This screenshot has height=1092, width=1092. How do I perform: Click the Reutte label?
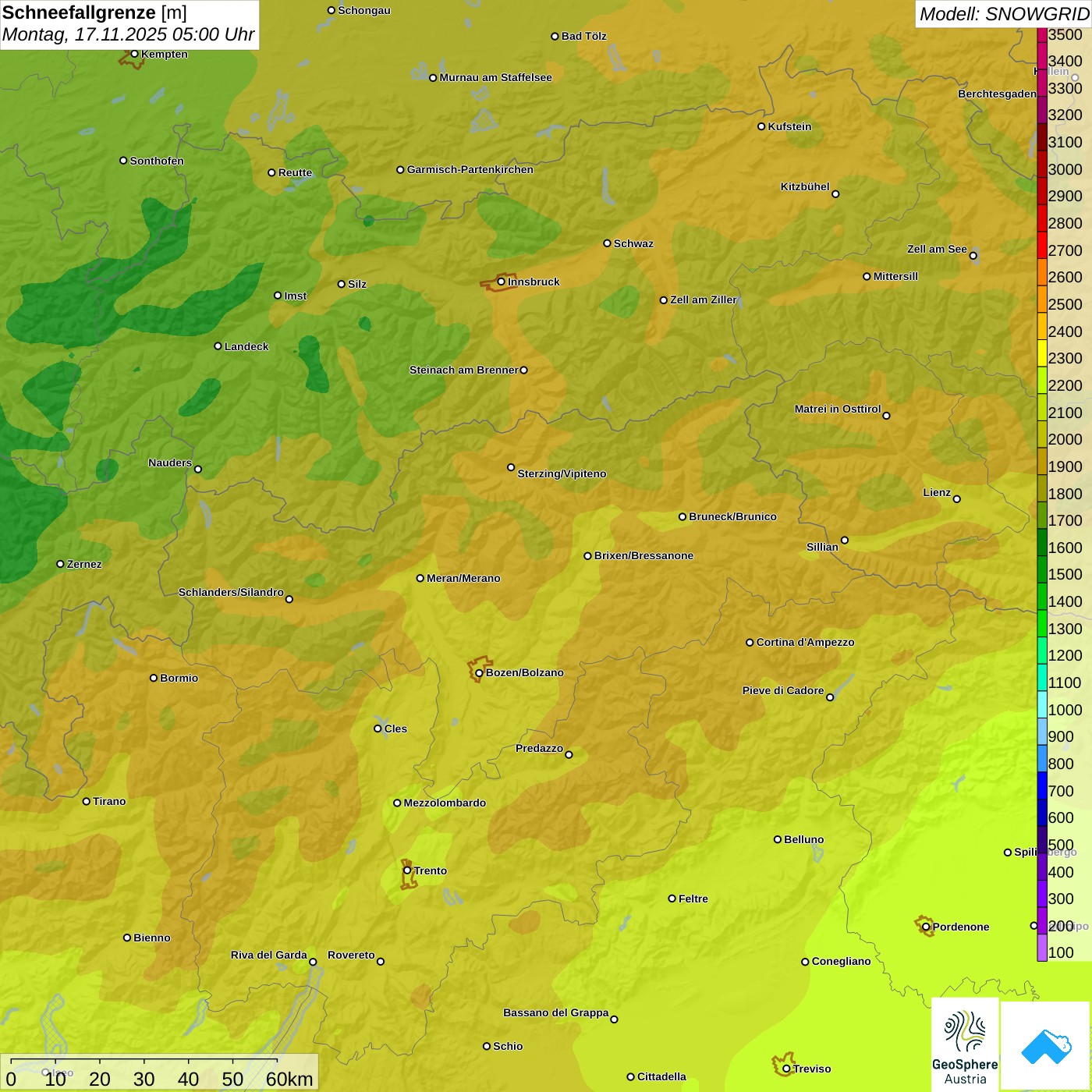point(295,172)
